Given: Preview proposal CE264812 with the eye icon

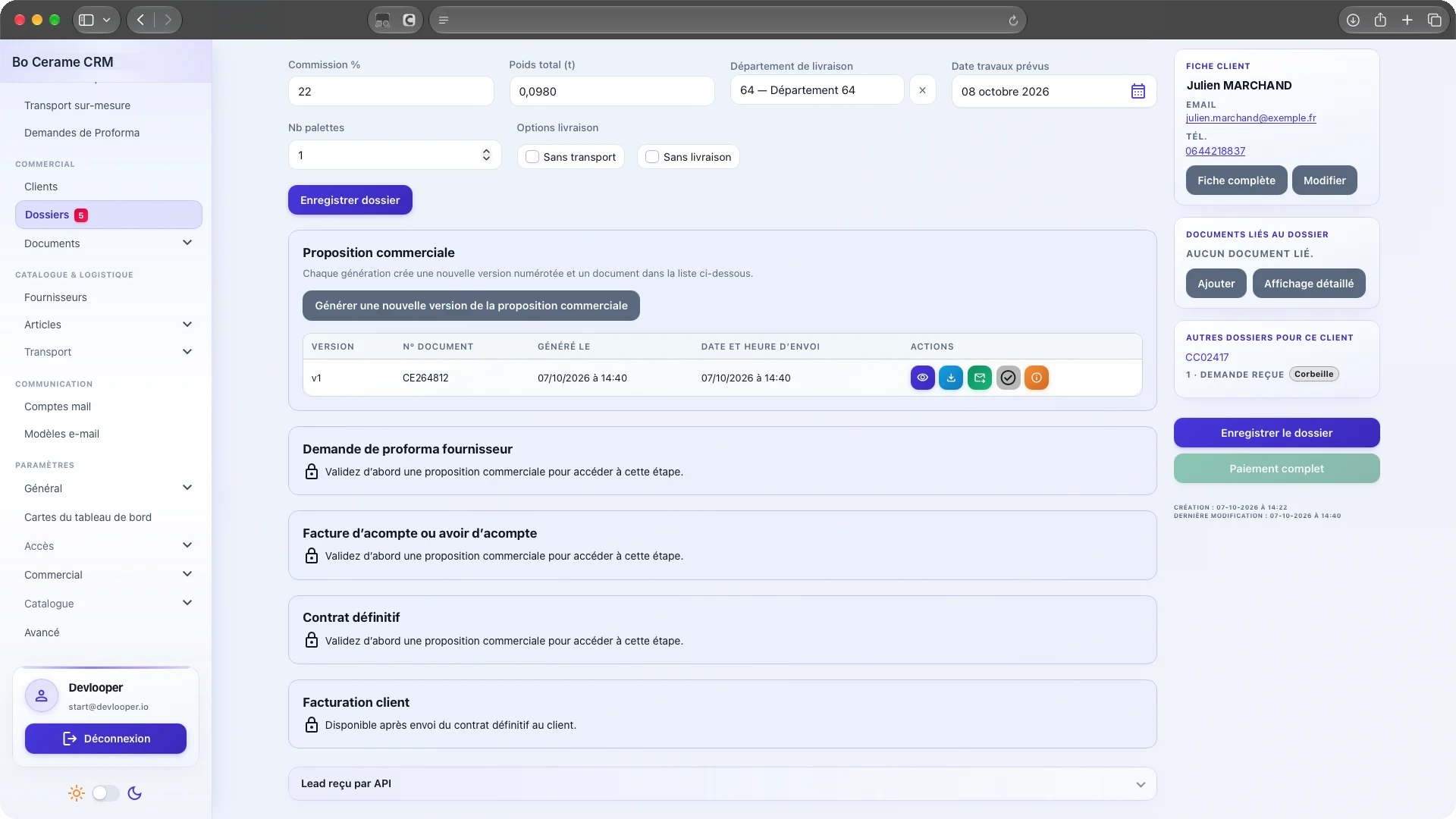Looking at the screenshot, I should coord(922,378).
